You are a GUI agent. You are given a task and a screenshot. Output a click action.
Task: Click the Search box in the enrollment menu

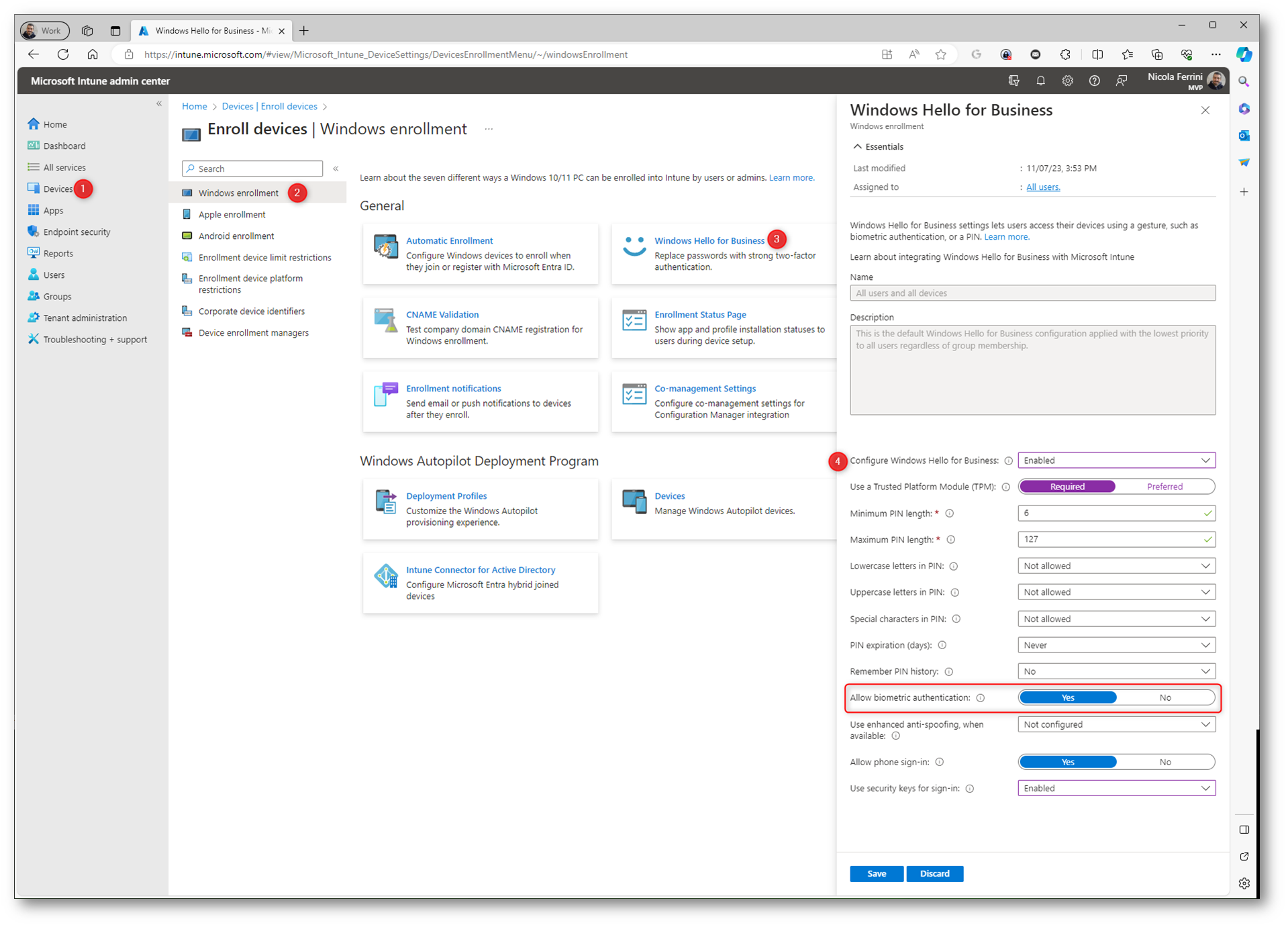pyautogui.click(x=252, y=168)
